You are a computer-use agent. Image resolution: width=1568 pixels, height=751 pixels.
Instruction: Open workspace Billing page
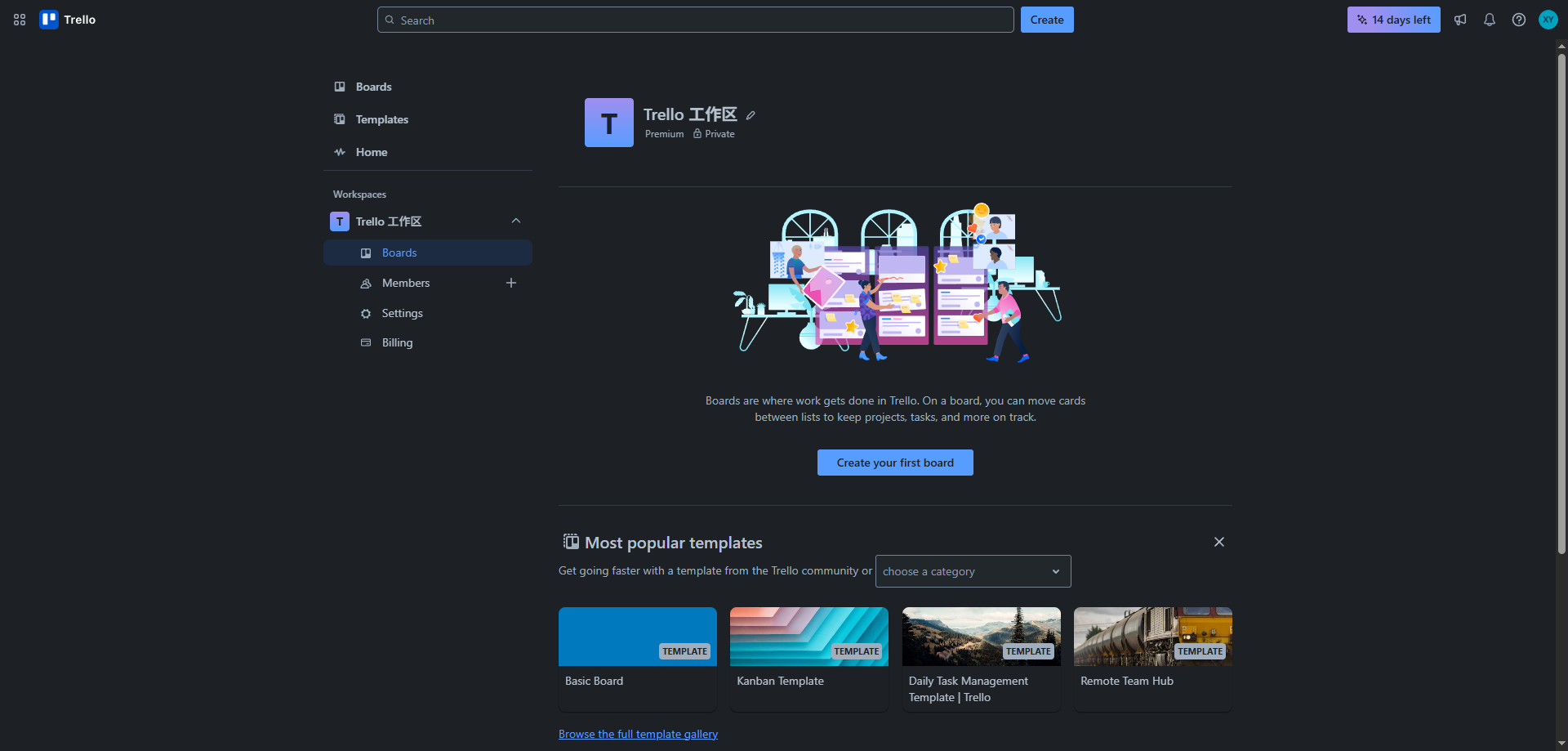tap(428, 342)
